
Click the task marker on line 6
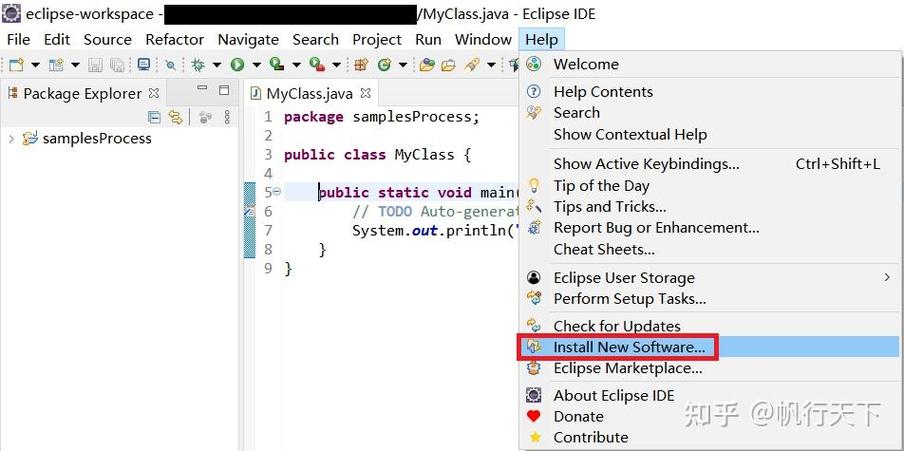[x=249, y=212]
